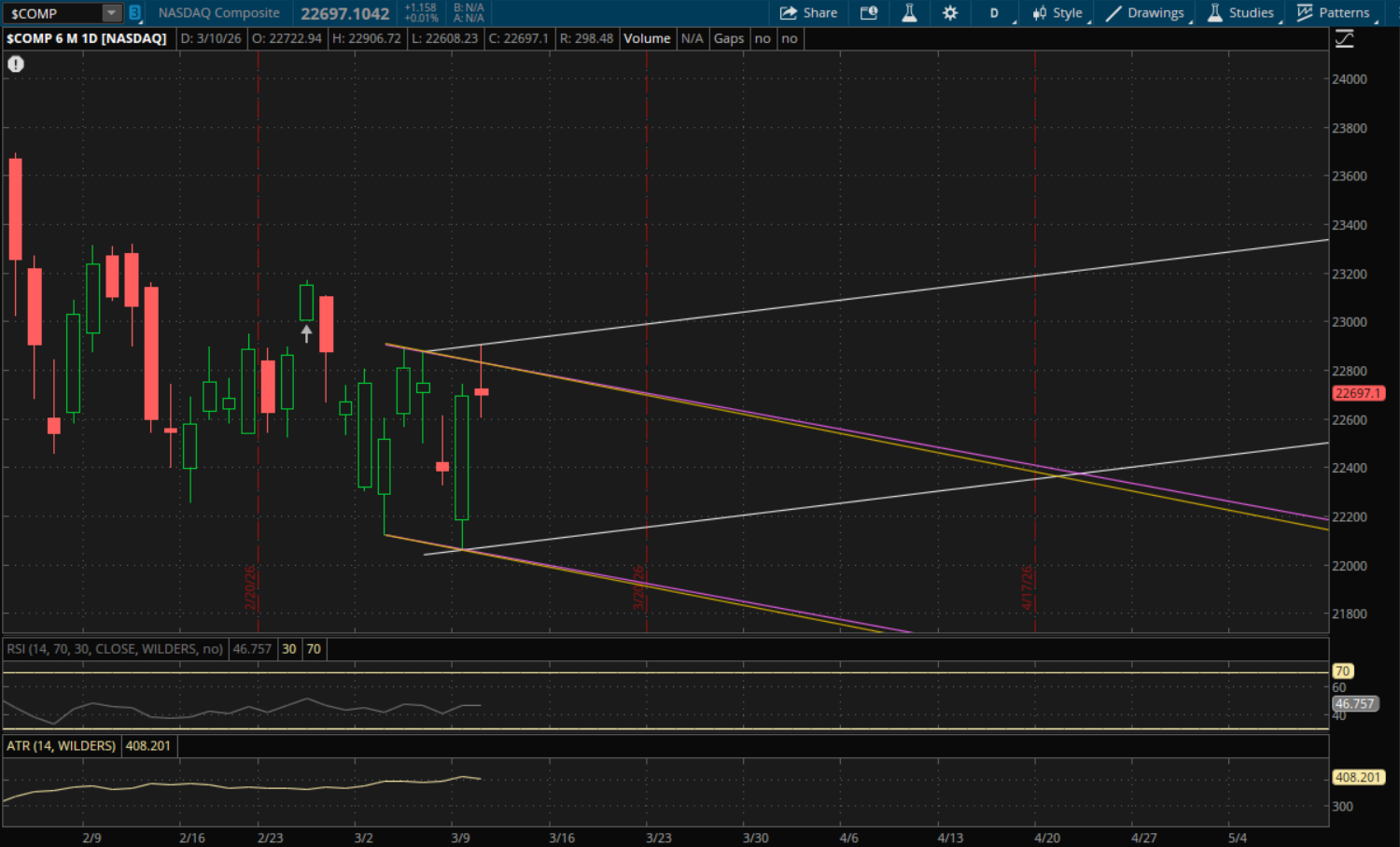The height and width of the screenshot is (847, 1400).
Task: Click the Volume label in chart header
Action: (647, 38)
